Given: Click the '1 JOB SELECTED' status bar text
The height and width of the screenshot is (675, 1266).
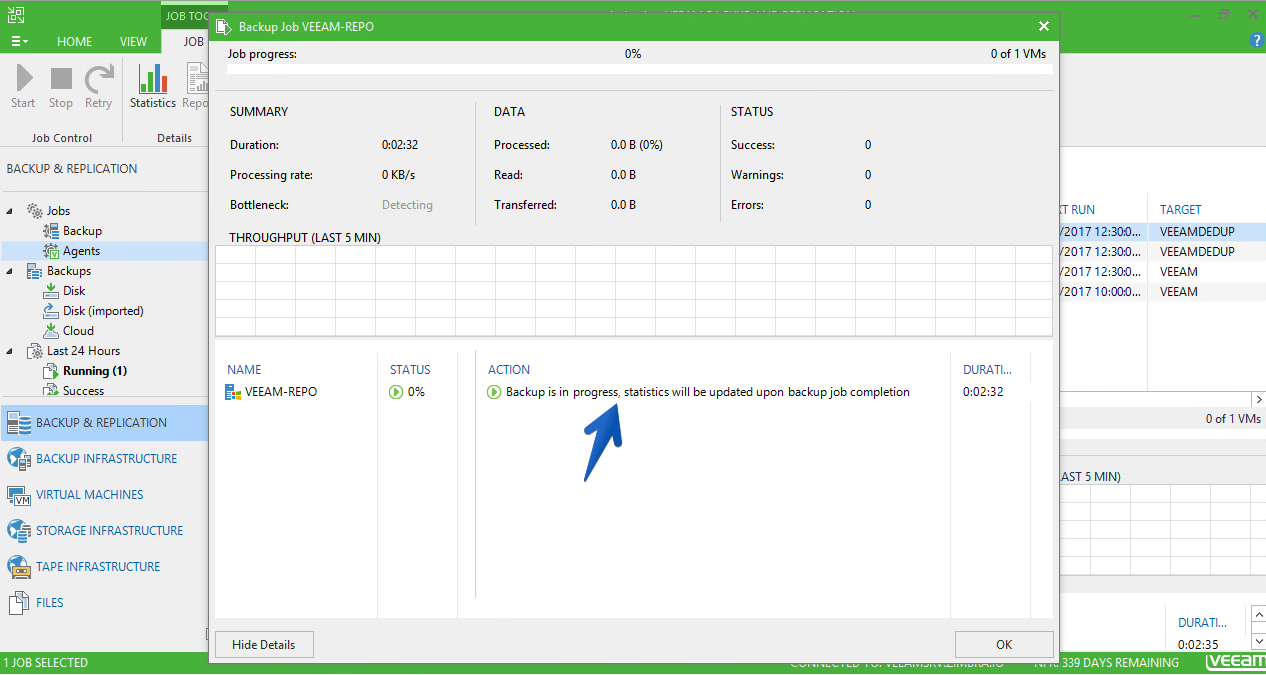Looking at the screenshot, I should pyautogui.click(x=46, y=663).
